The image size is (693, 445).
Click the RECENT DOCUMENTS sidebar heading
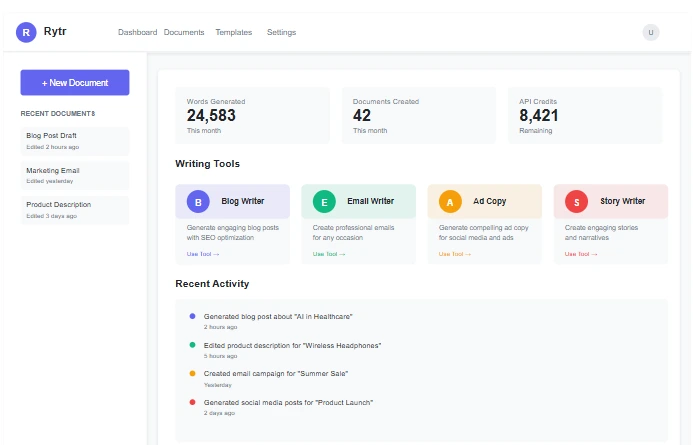pyautogui.click(x=57, y=114)
